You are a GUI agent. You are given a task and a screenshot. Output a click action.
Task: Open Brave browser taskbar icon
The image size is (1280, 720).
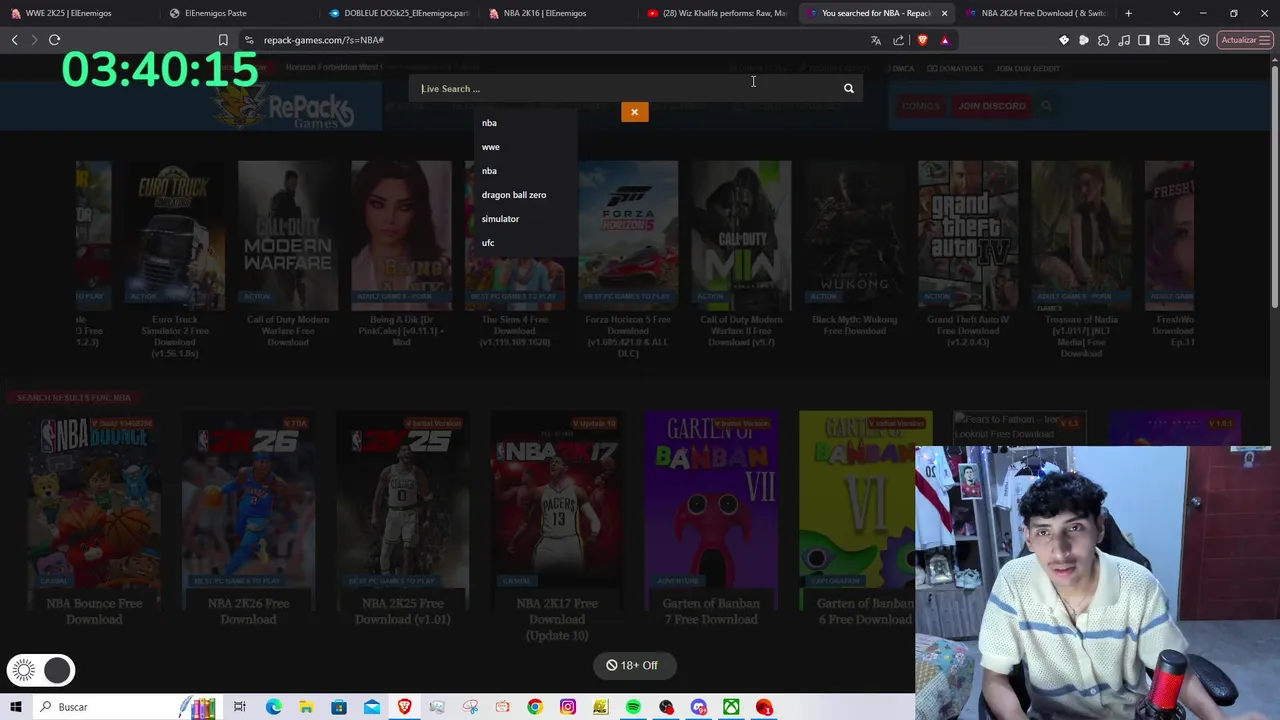404,707
